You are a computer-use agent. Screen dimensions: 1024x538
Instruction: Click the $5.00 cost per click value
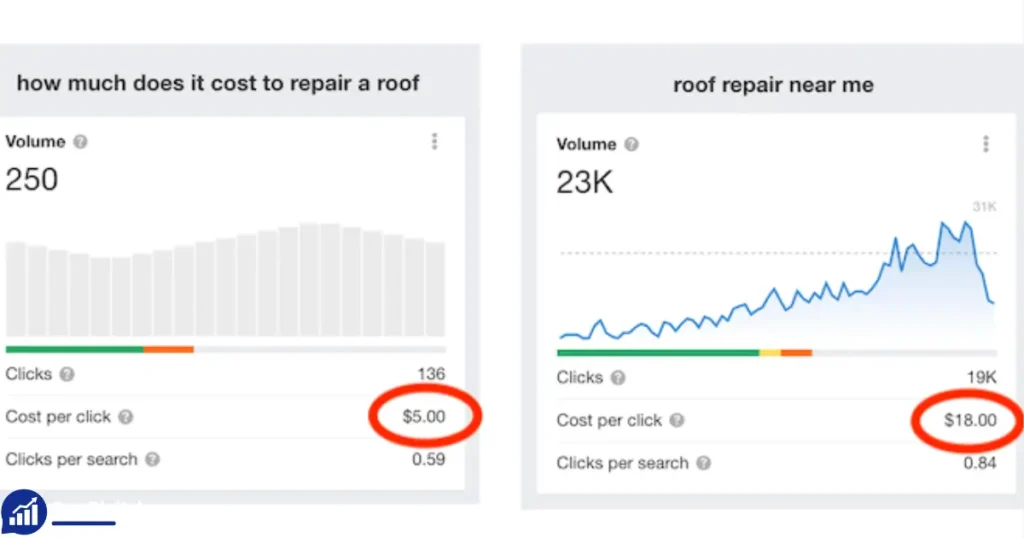click(x=424, y=417)
